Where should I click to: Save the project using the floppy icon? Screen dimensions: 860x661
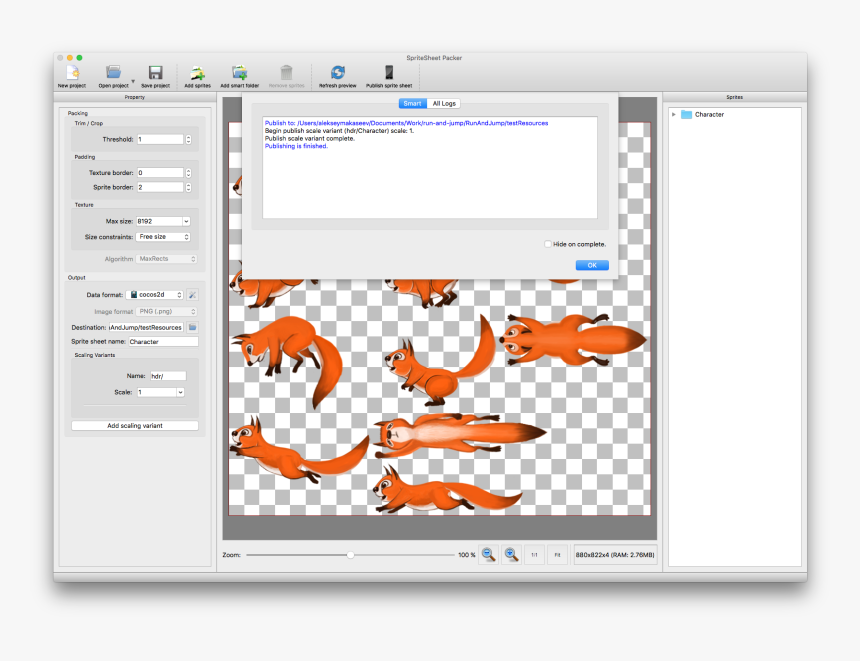coord(155,73)
